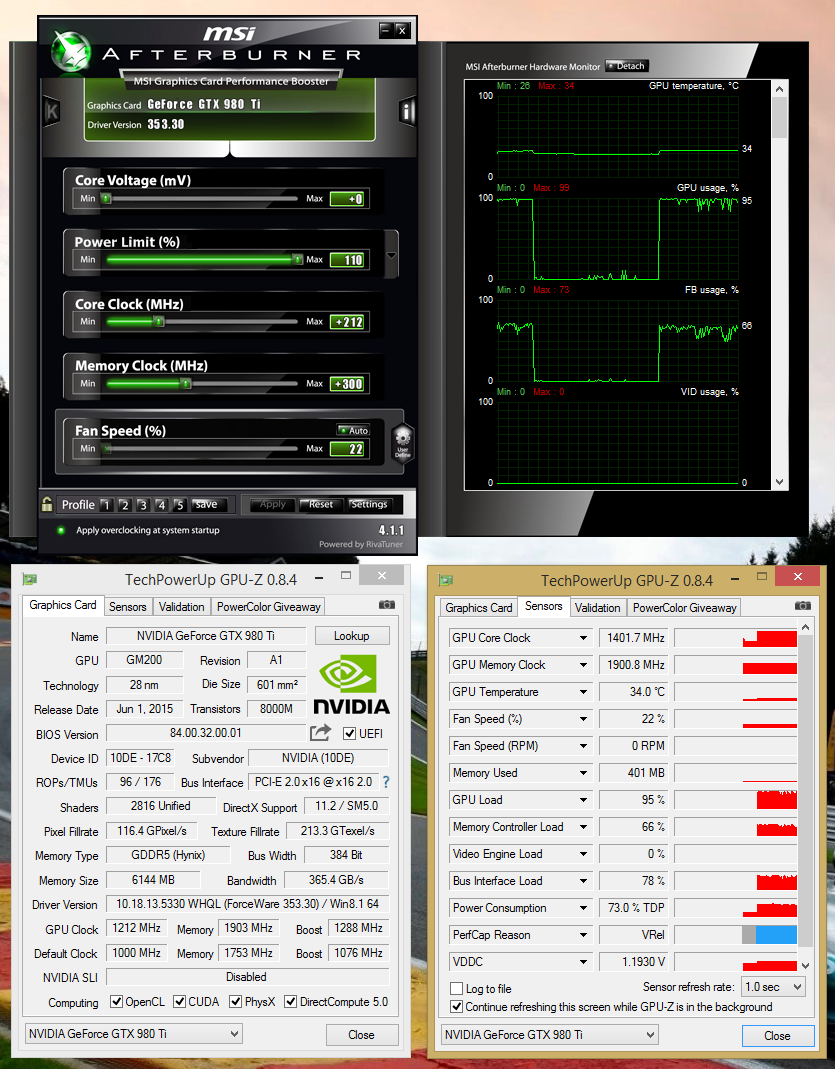Select profile slot 1
835x1069 pixels.
106,505
